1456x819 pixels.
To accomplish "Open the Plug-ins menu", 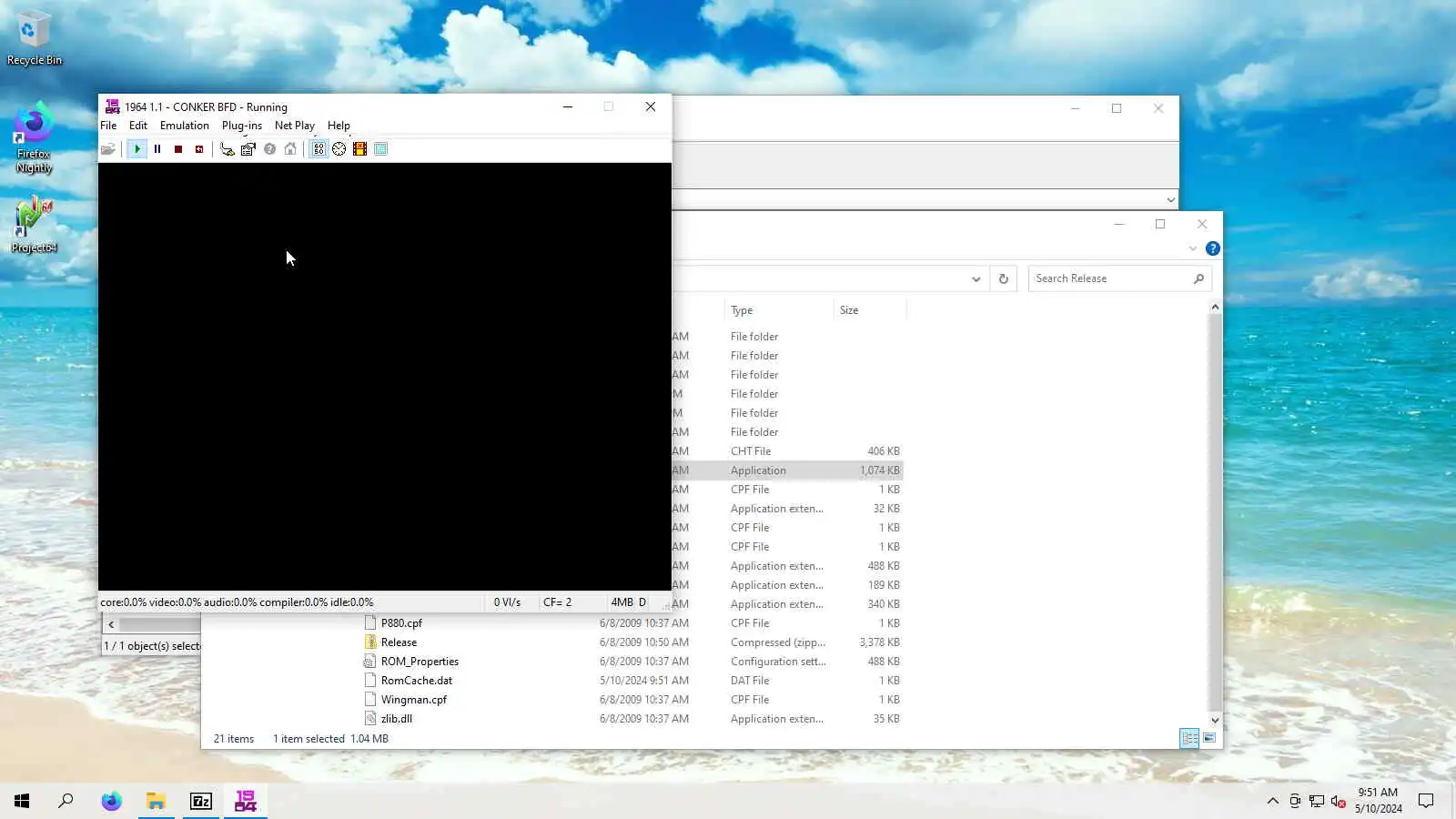I will pos(242,126).
